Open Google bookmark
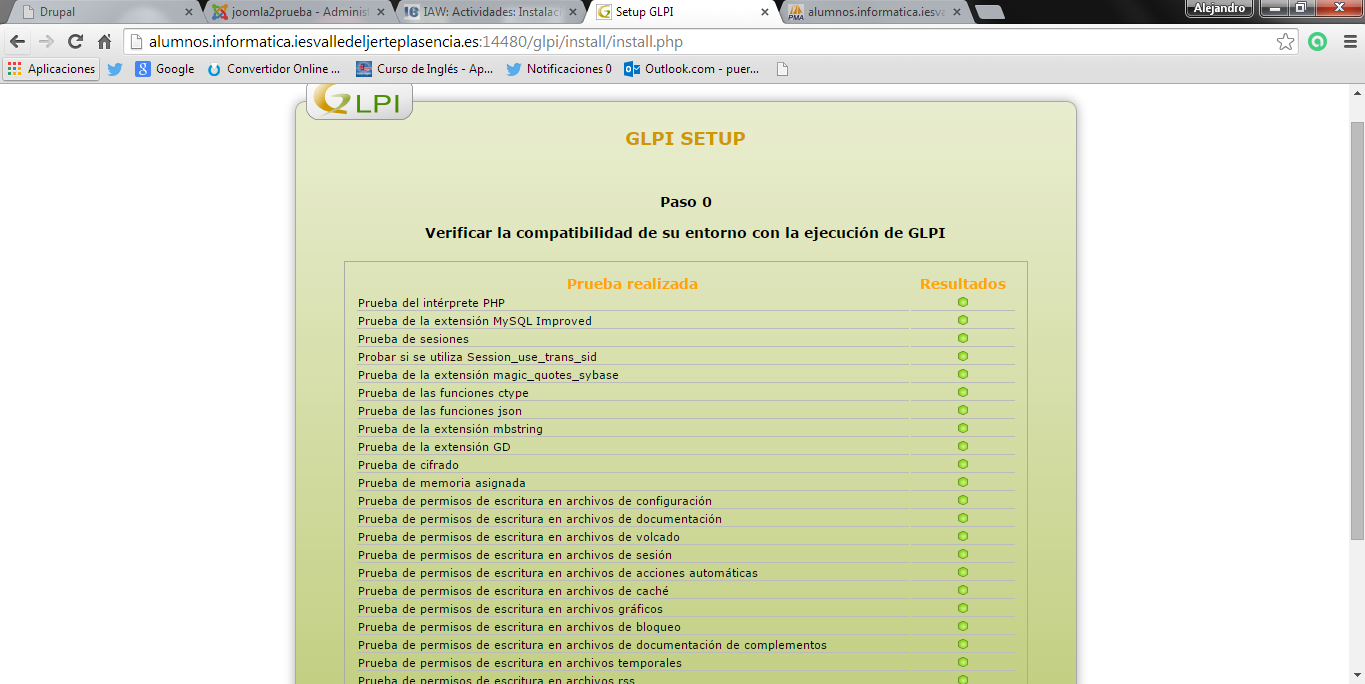1365x684 pixels. click(x=165, y=69)
